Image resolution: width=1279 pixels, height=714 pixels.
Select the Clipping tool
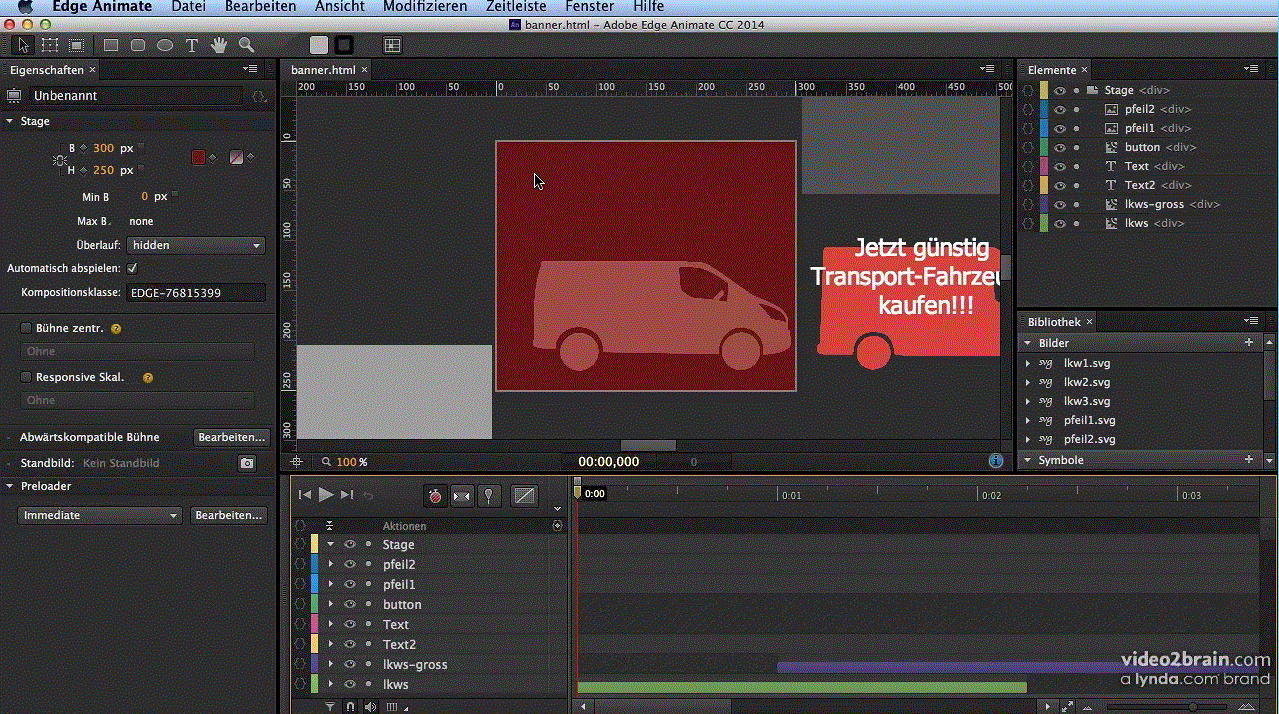click(77, 45)
